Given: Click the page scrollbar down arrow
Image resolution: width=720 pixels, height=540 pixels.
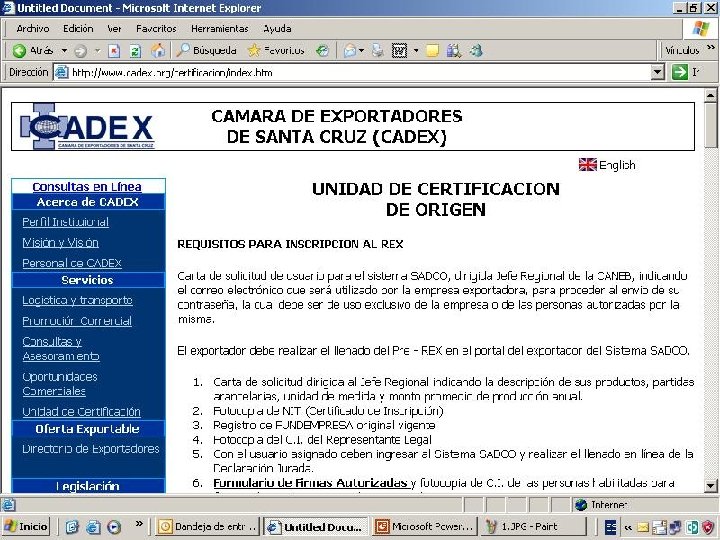Looking at the screenshot, I should click(x=710, y=485).
